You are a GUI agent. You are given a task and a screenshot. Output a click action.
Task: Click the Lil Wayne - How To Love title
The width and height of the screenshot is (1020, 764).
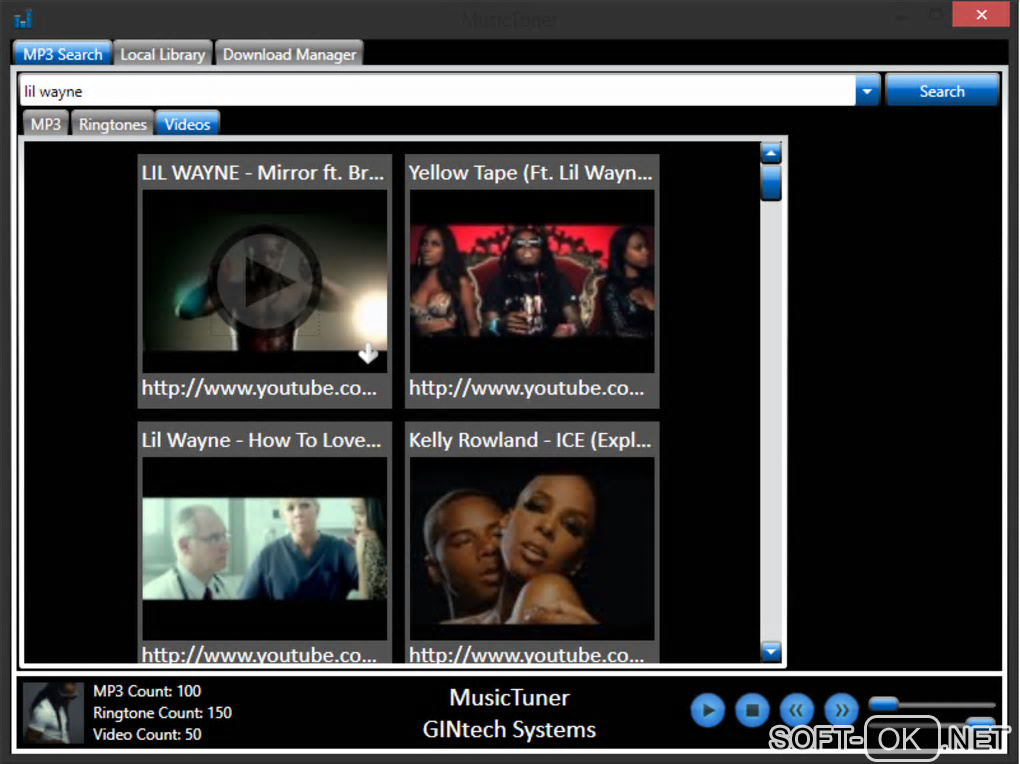[x=261, y=440]
